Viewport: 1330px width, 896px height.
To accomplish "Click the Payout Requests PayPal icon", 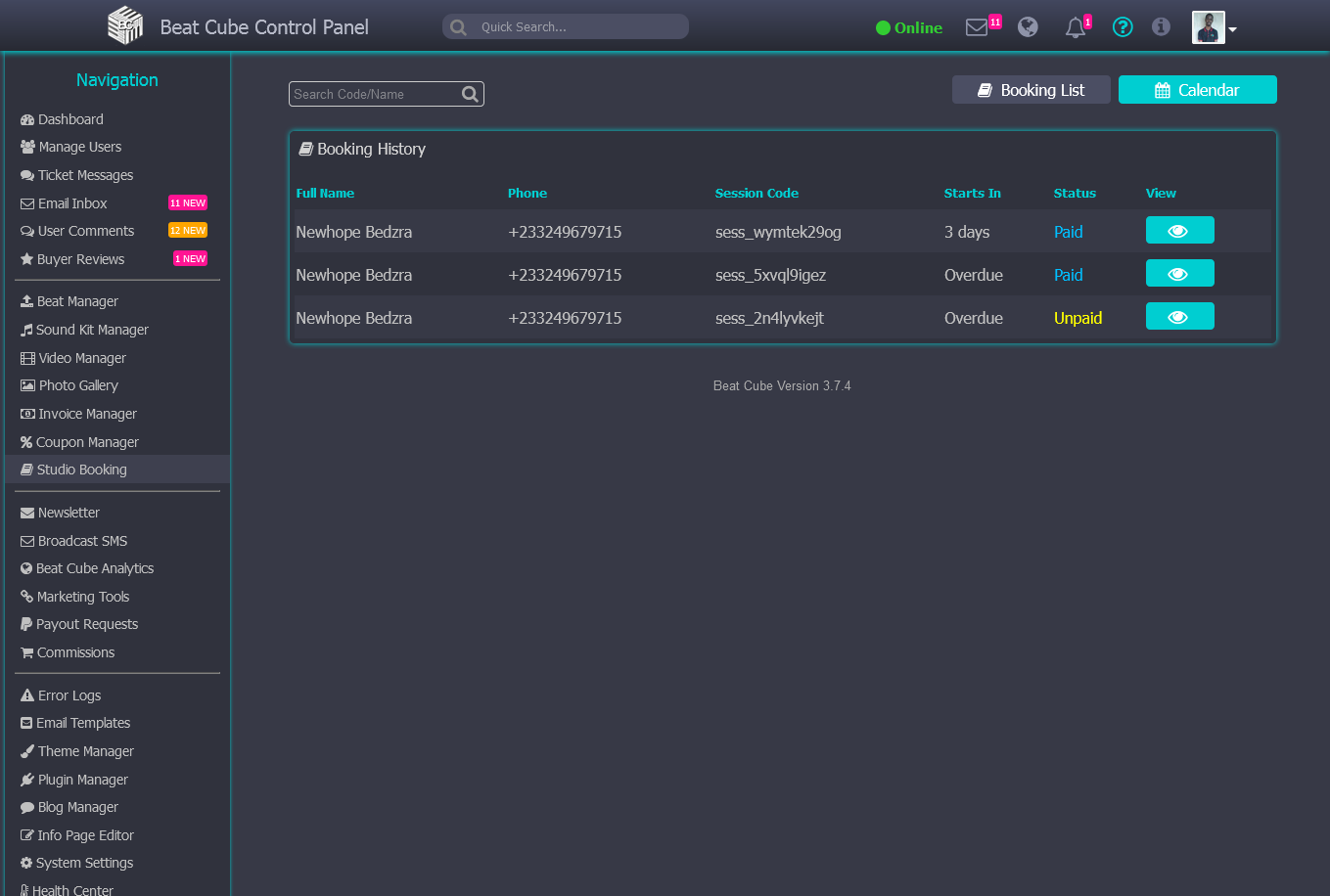I will tap(26, 624).
